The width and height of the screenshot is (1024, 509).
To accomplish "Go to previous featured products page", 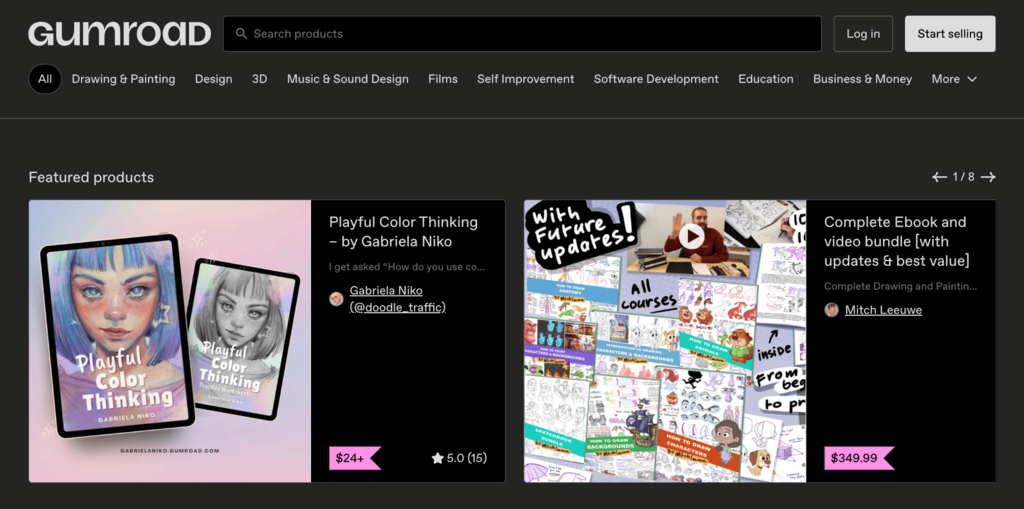I will (x=939, y=177).
